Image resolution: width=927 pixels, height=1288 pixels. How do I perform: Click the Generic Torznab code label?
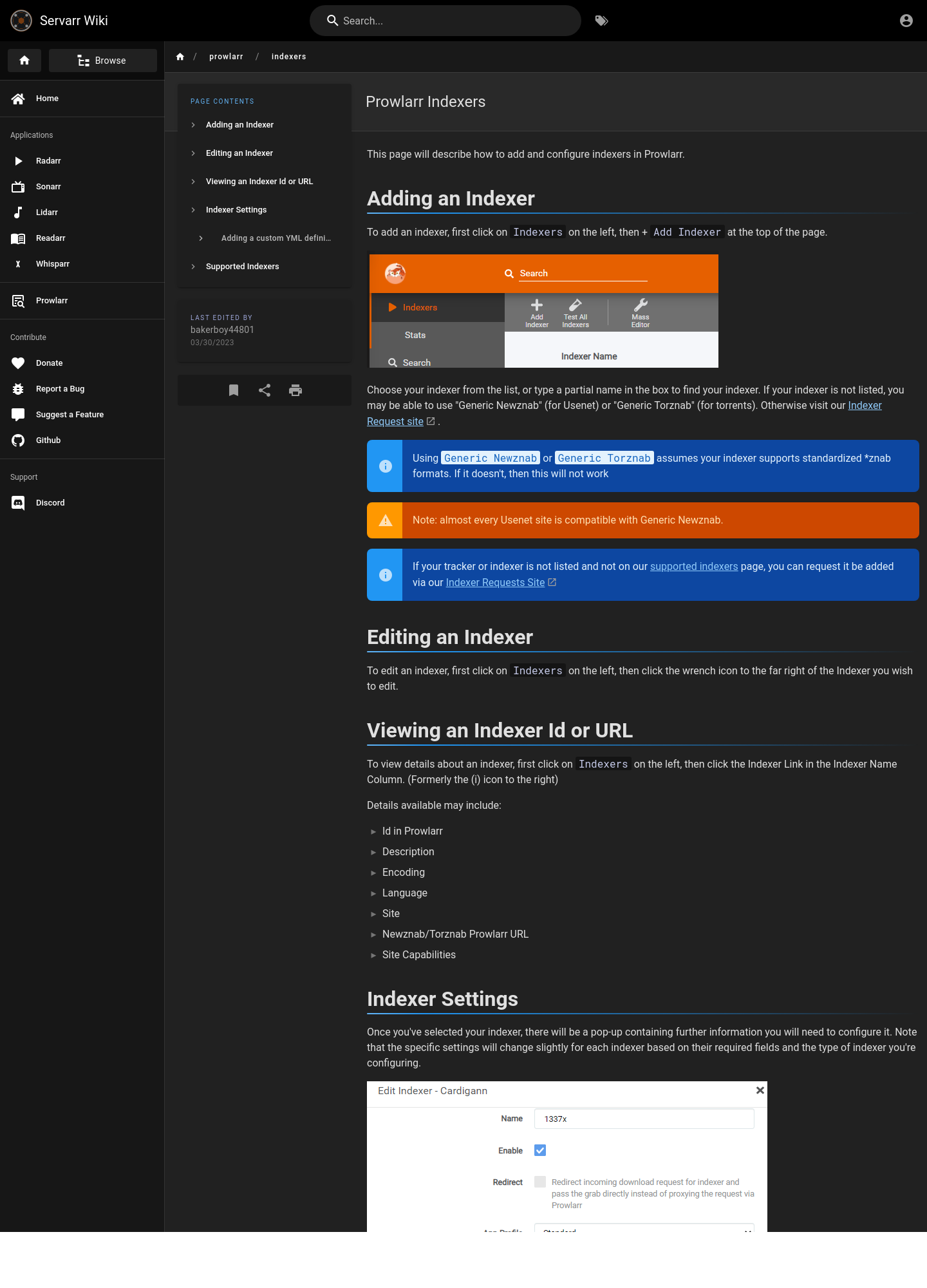604,458
